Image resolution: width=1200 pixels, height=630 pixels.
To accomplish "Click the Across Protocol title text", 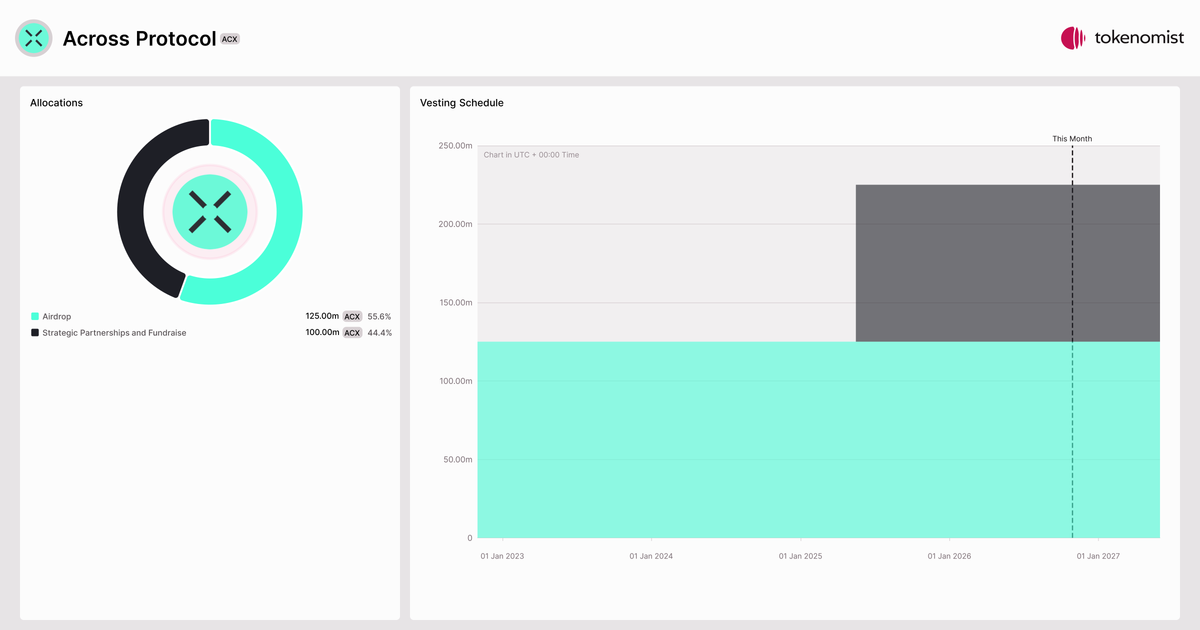I will [x=139, y=38].
